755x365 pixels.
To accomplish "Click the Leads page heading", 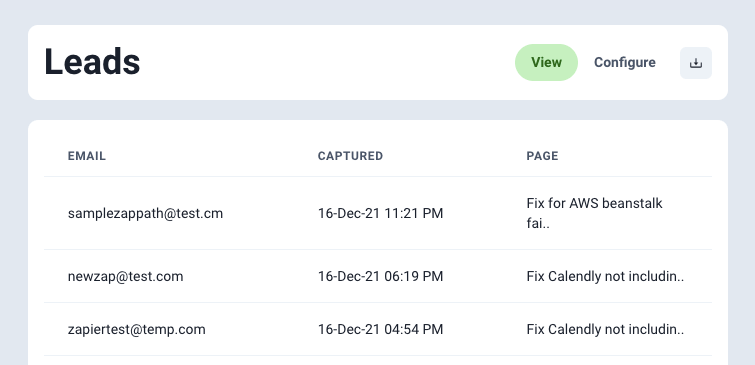I will (x=92, y=62).
